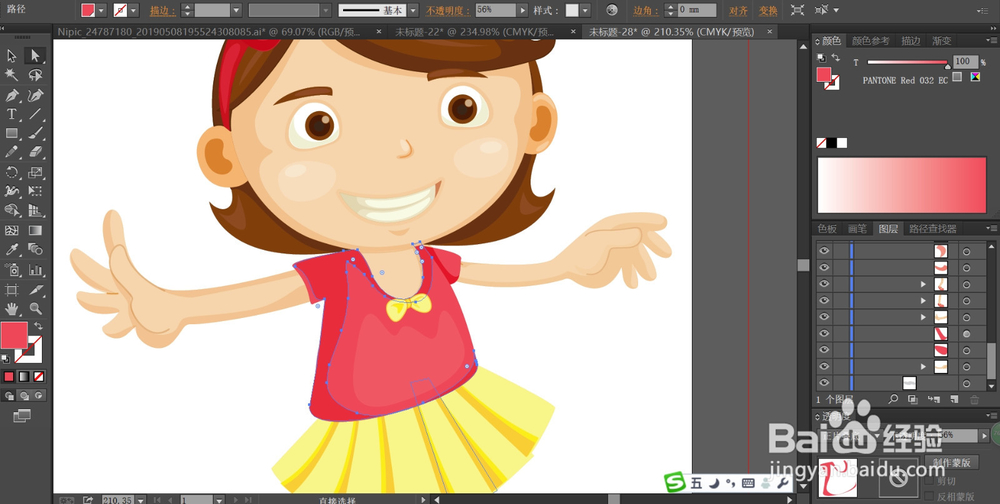Image resolution: width=1000 pixels, height=504 pixels.
Task: Activate the Rotate tool
Action: pyautogui.click(x=11, y=172)
